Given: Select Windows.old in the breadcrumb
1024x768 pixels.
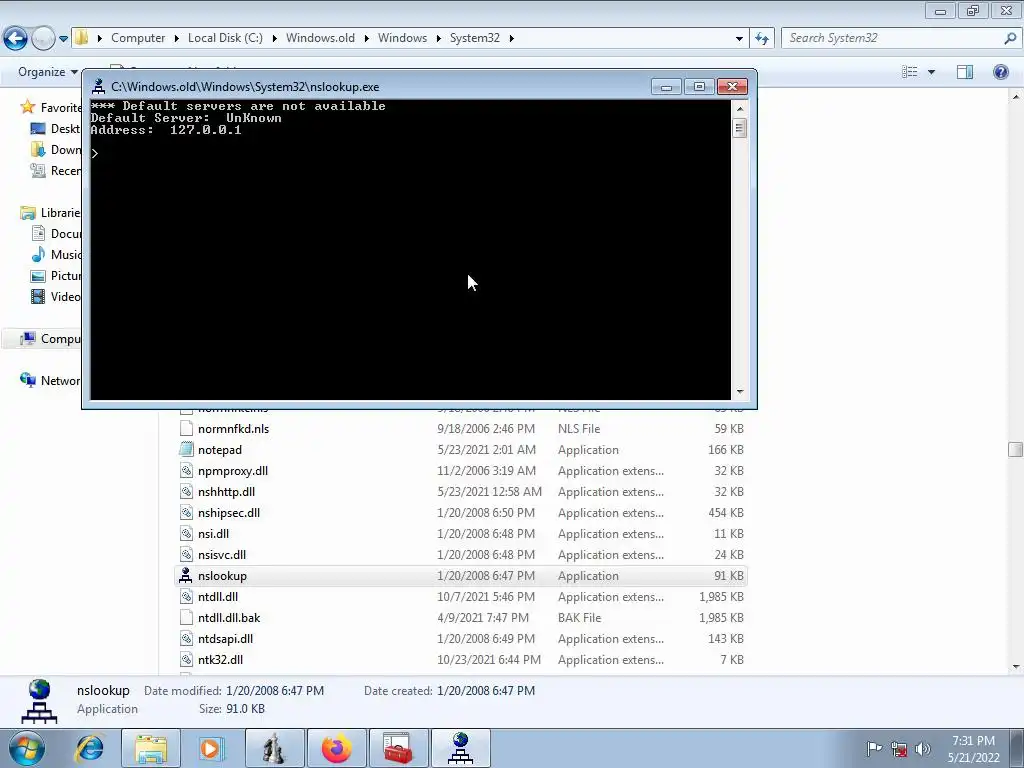Looking at the screenshot, I should 320,38.
